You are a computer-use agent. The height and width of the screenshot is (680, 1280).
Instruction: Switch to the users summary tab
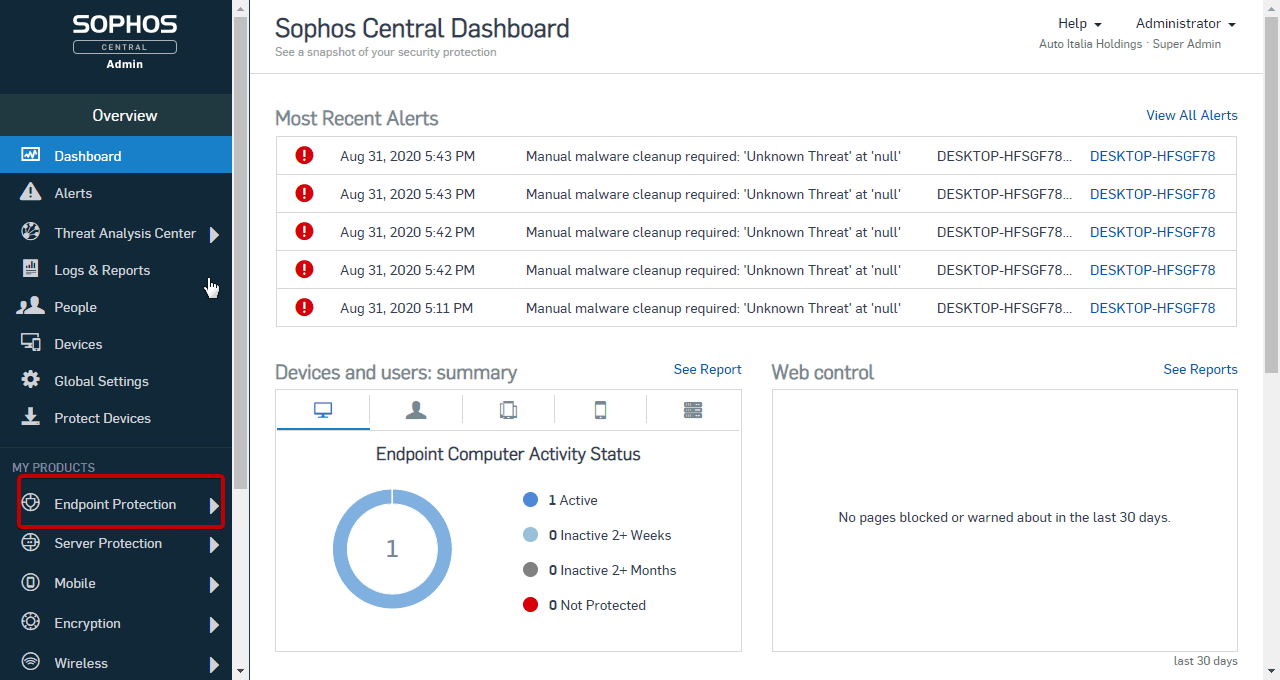pyautogui.click(x=416, y=410)
